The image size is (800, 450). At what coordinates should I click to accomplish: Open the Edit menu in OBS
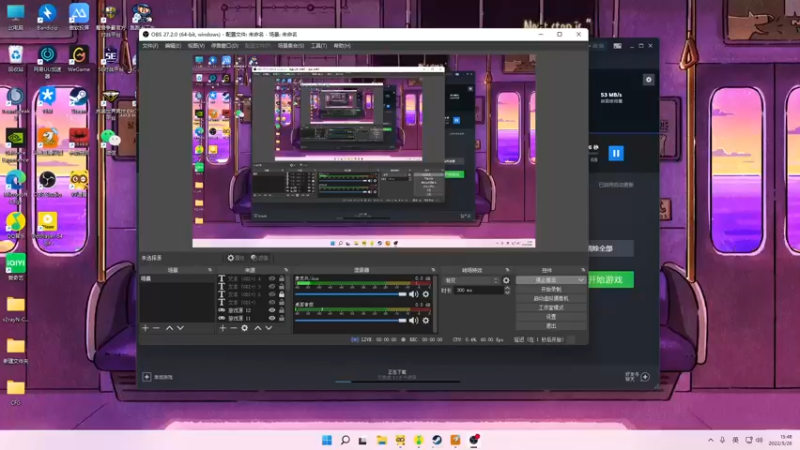(x=173, y=46)
